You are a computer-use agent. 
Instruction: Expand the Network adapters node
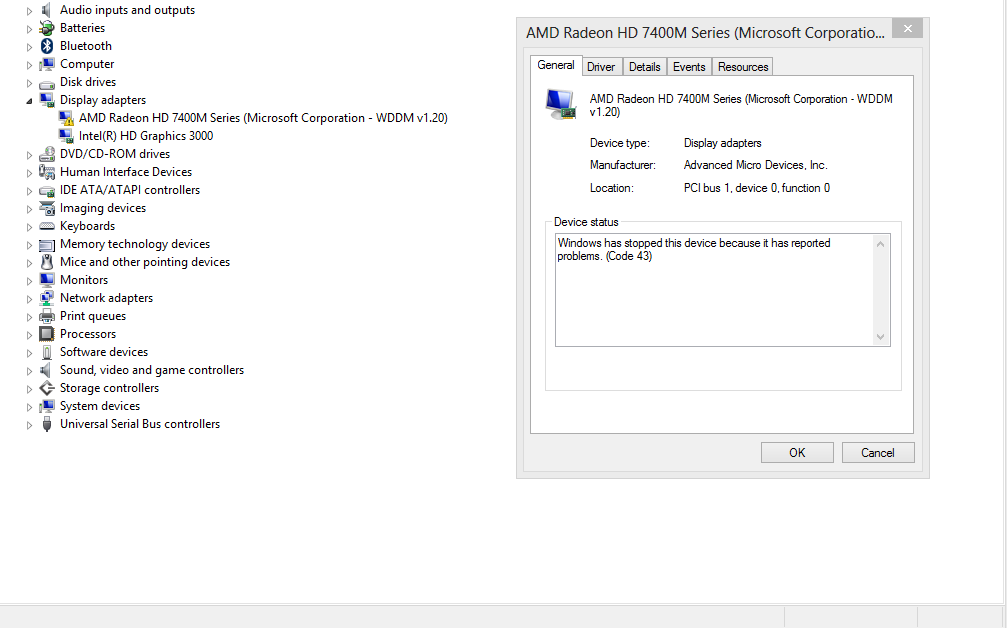(29, 299)
